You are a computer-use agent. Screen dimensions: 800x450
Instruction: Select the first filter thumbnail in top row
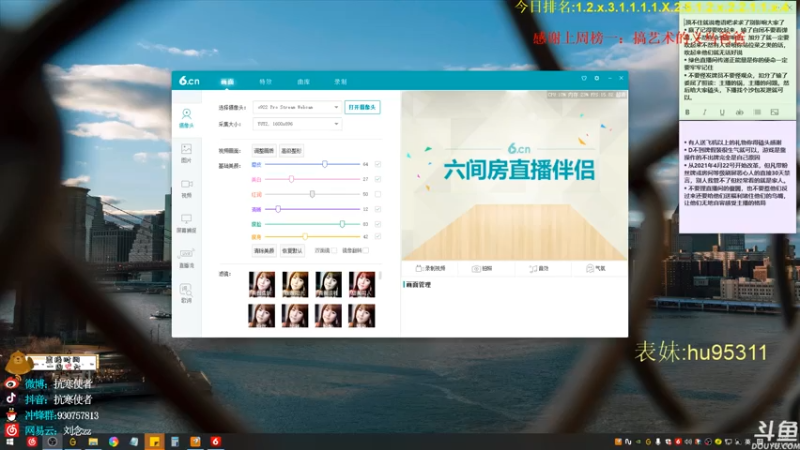pyautogui.click(x=262, y=284)
